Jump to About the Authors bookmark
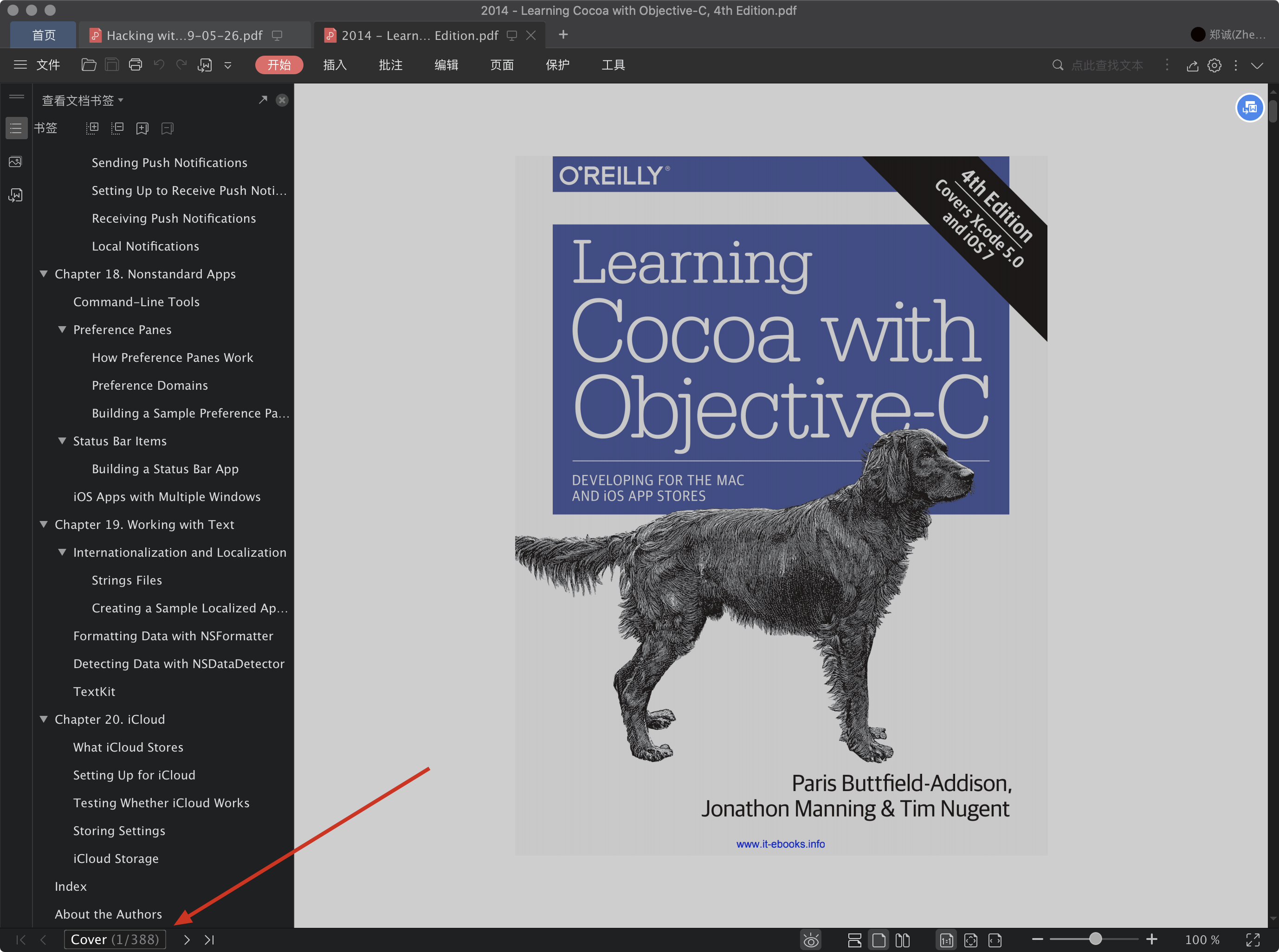Image resolution: width=1279 pixels, height=952 pixels. (108, 914)
